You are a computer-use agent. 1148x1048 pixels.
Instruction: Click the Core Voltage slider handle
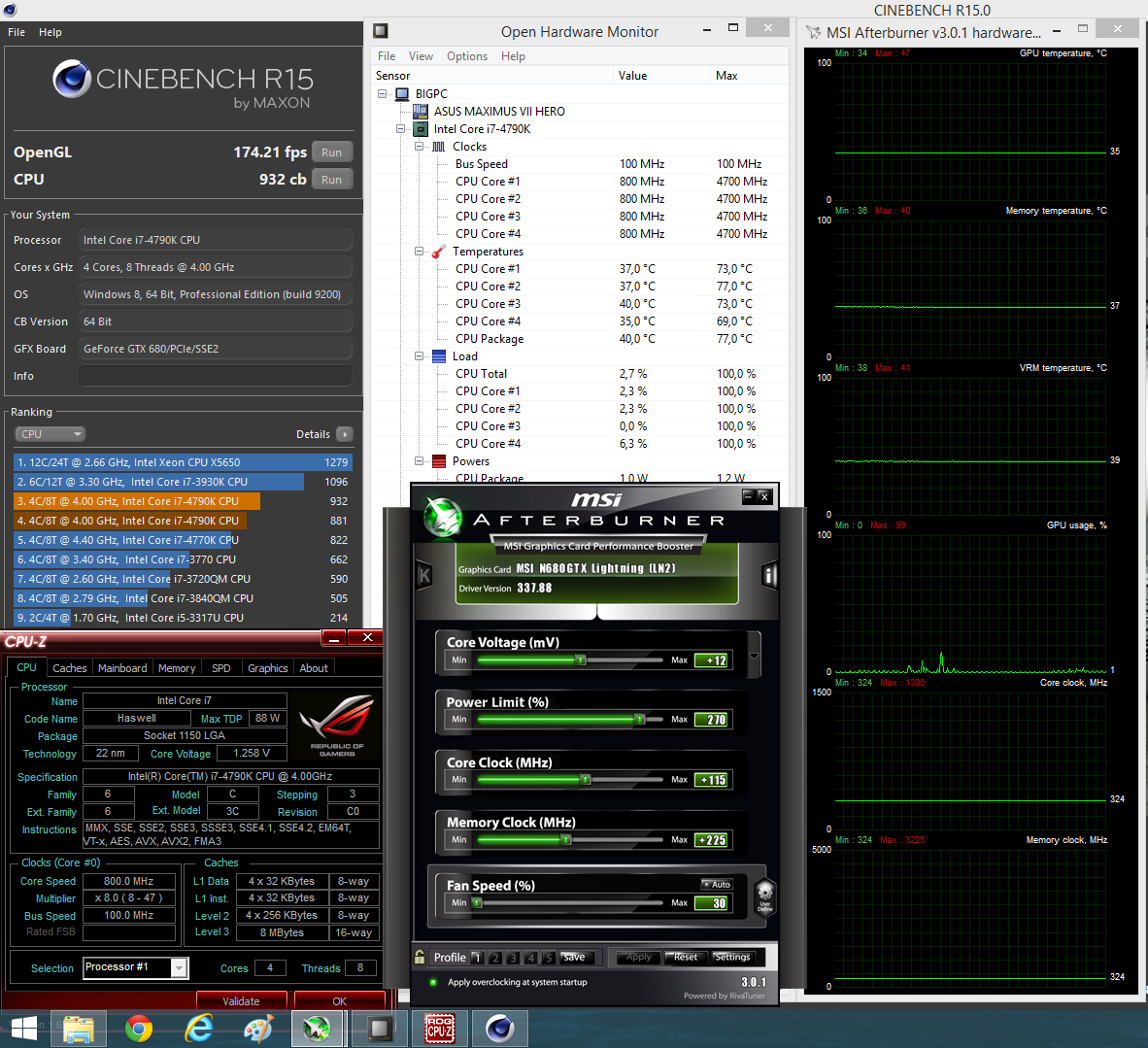[581, 659]
